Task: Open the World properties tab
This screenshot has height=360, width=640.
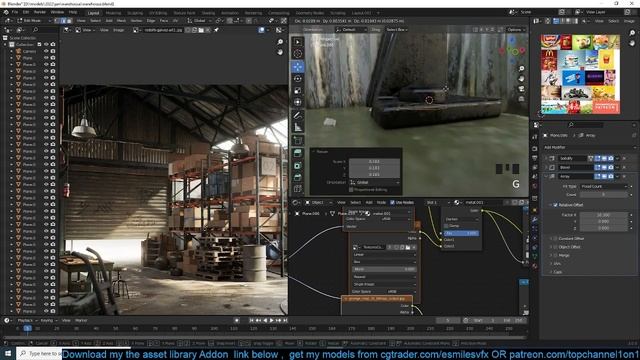Action: tap(535, 187)
